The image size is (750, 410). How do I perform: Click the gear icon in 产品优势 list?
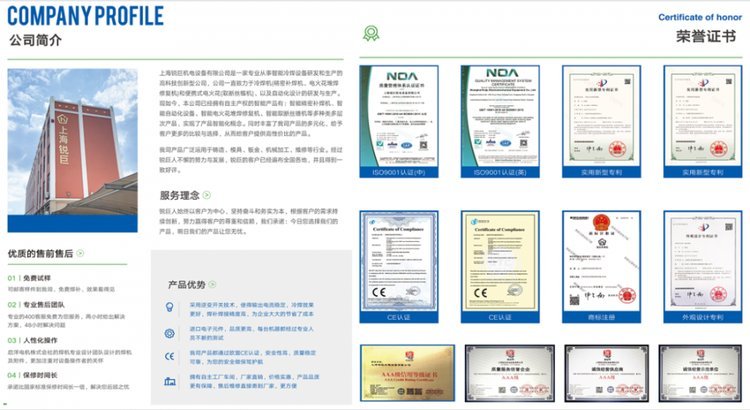171,333
